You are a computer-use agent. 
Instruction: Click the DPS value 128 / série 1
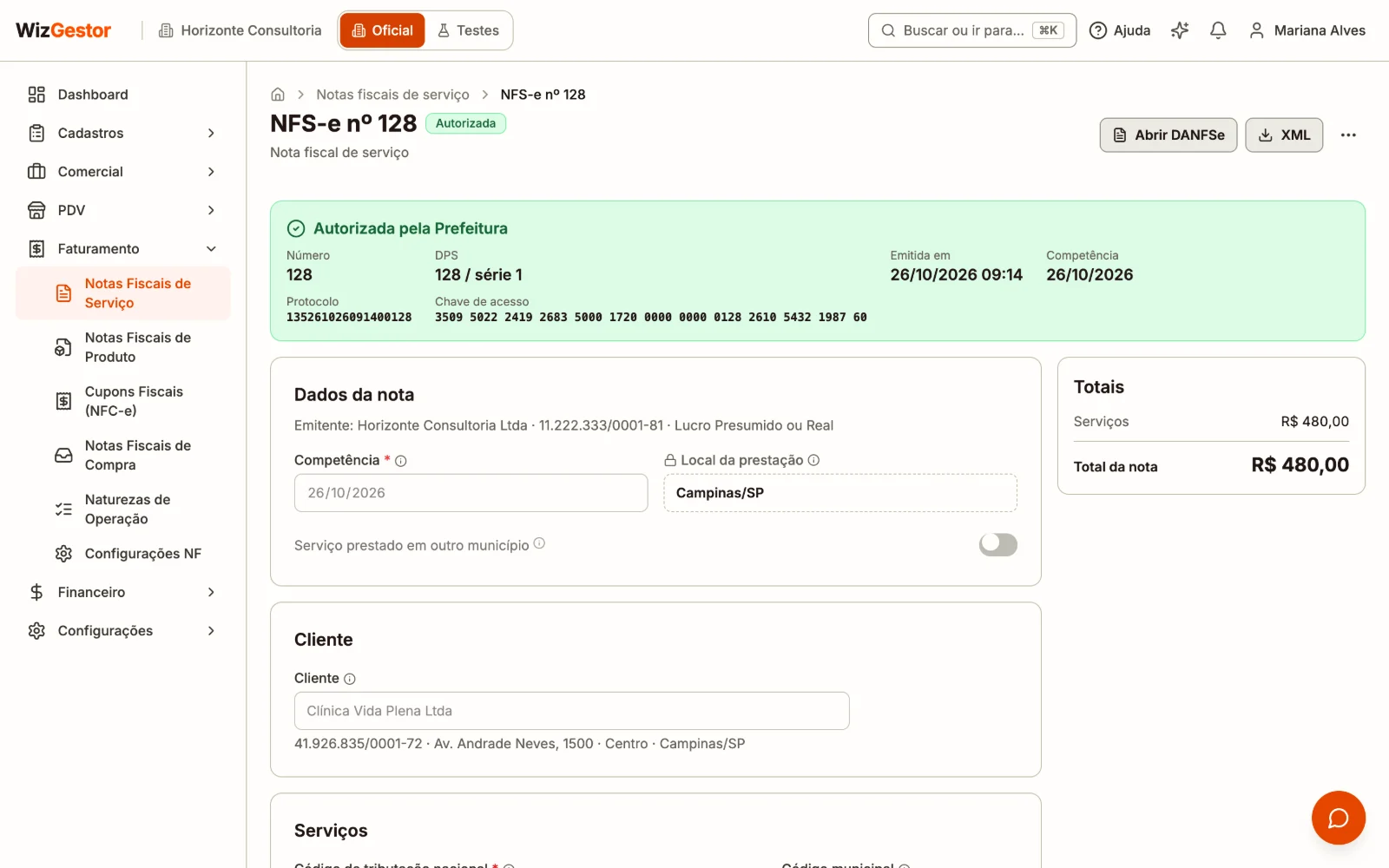pos(478,275)
